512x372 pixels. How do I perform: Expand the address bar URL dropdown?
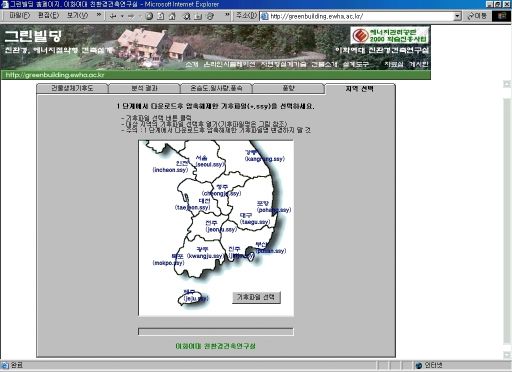[458, 16]
